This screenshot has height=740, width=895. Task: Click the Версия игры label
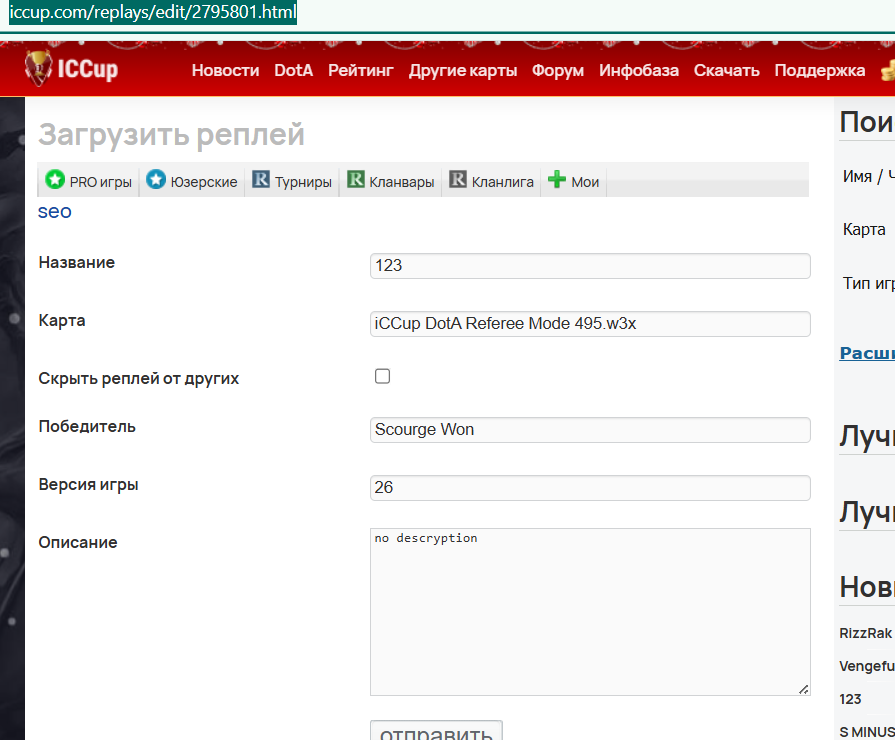88,484
